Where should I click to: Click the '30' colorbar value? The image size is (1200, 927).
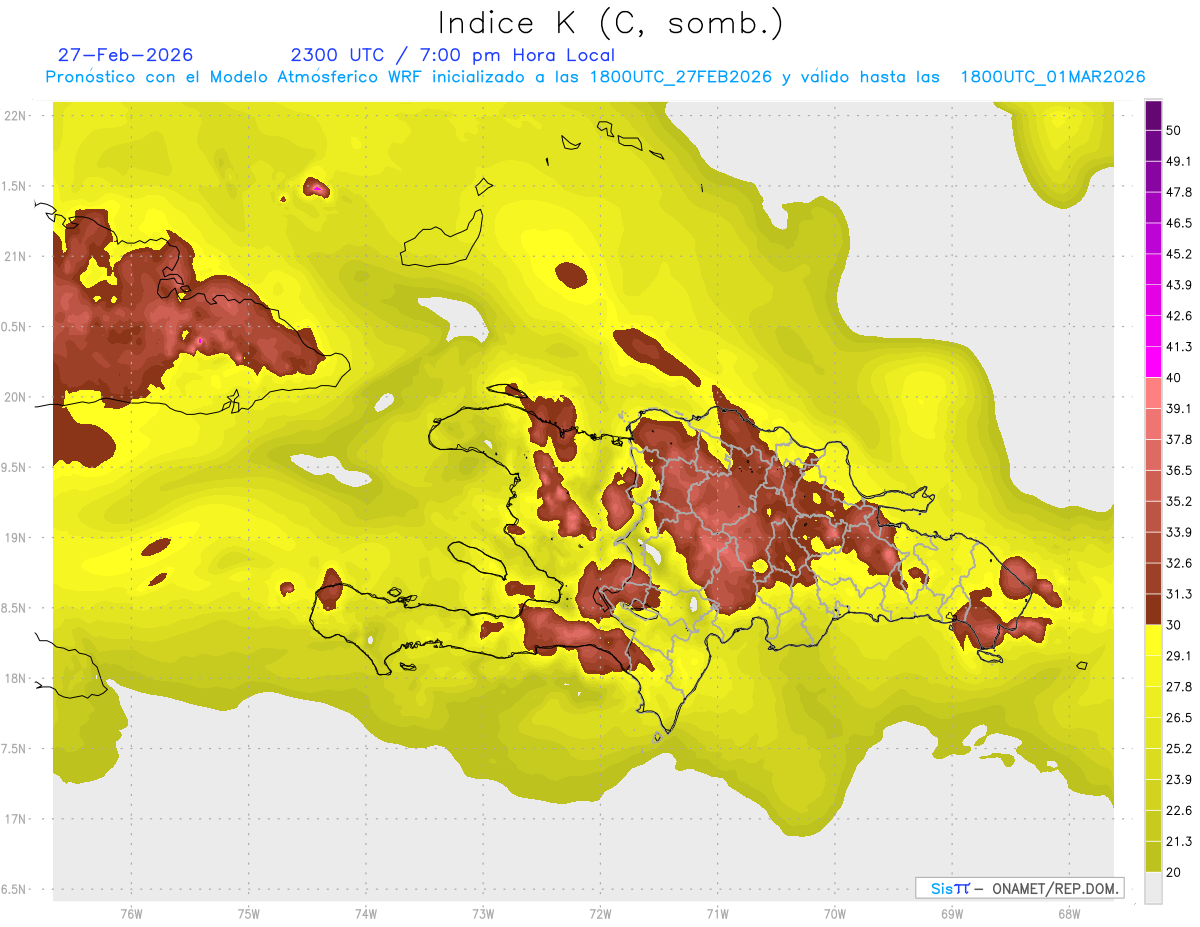(x=1175, y=625)
